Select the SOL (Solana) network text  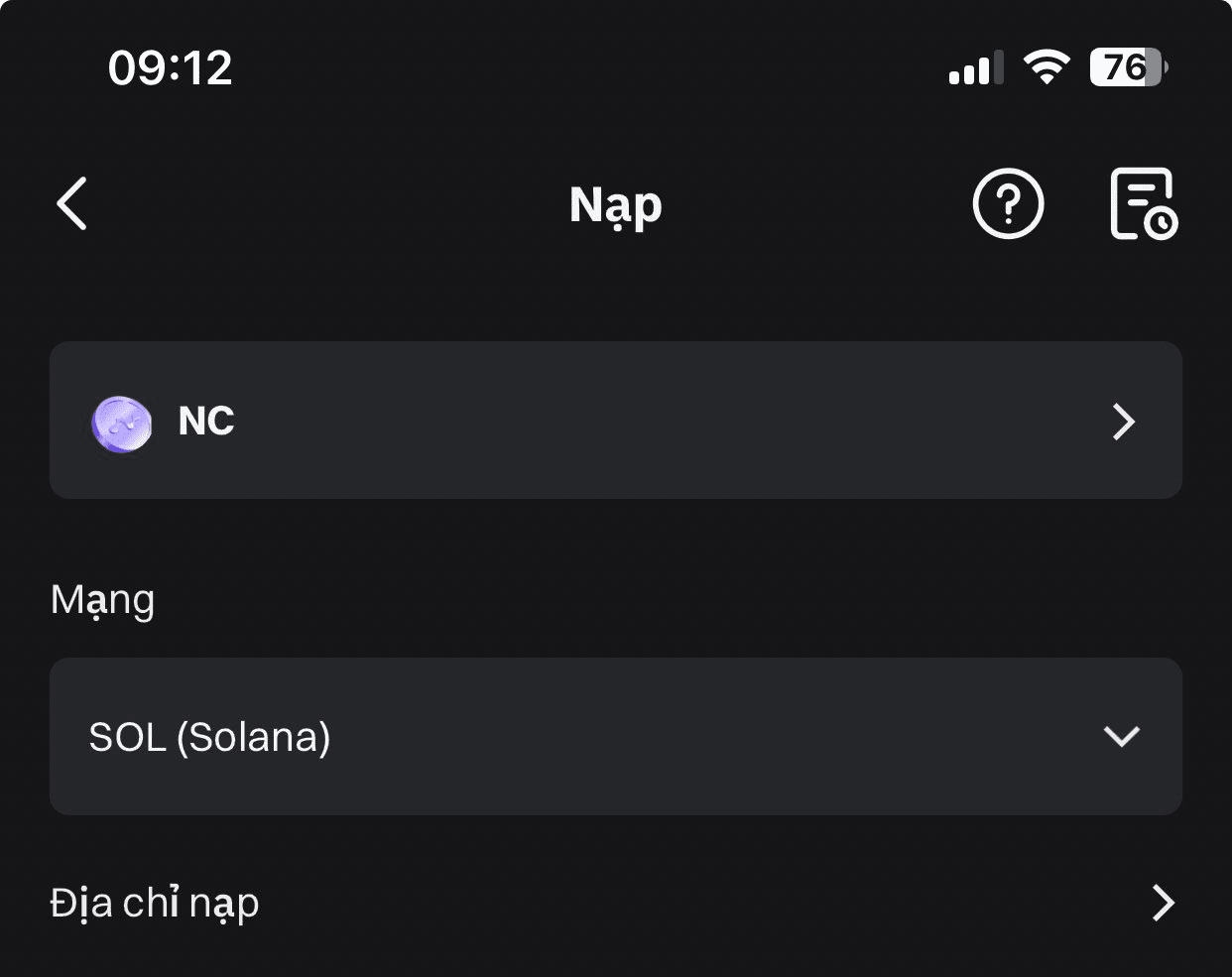click(x=209, y=737)
